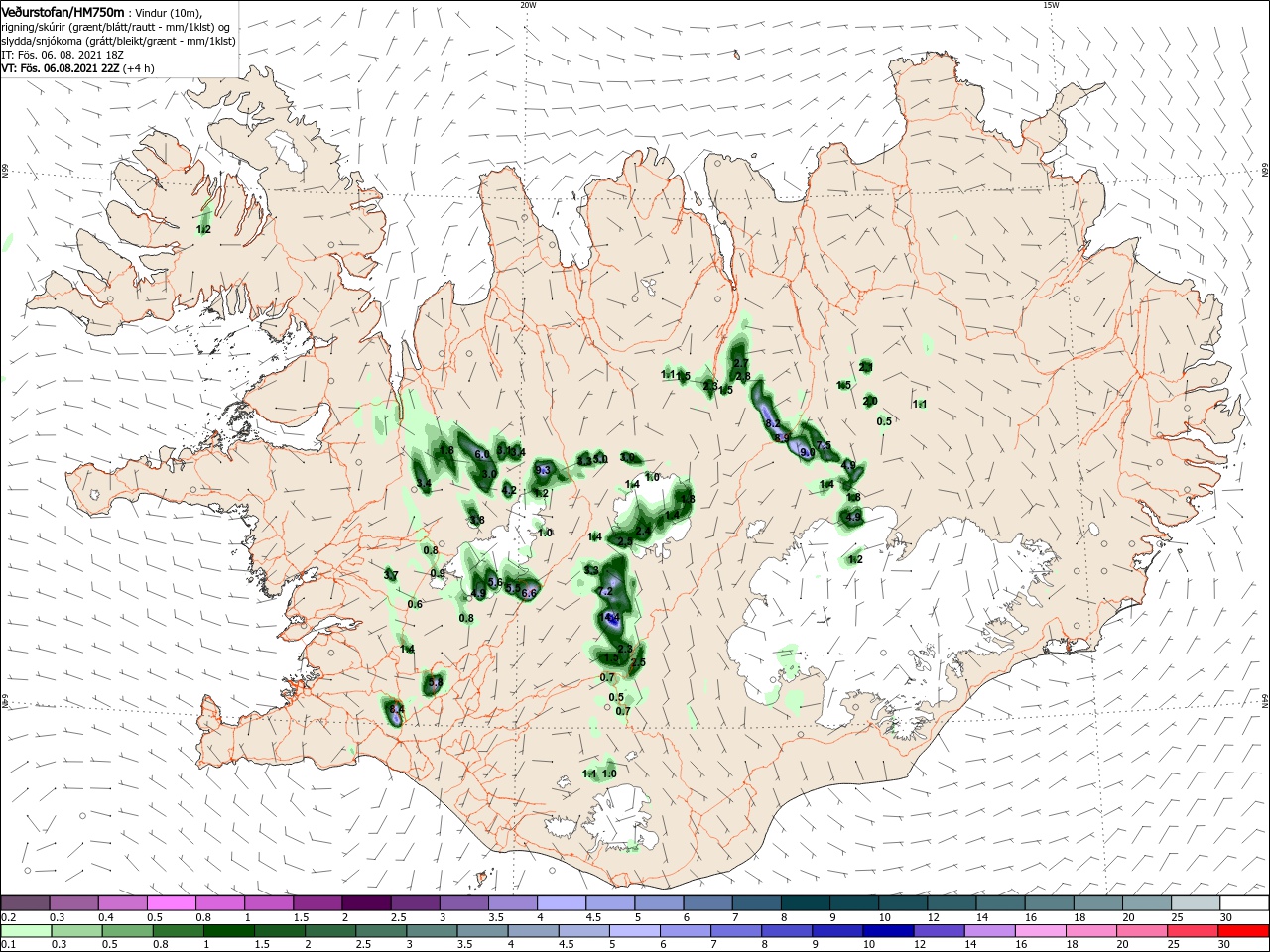The image size is (1270, 952).
Task: Click the 4.2 precipitation value
Action: [x=508, y=490]
